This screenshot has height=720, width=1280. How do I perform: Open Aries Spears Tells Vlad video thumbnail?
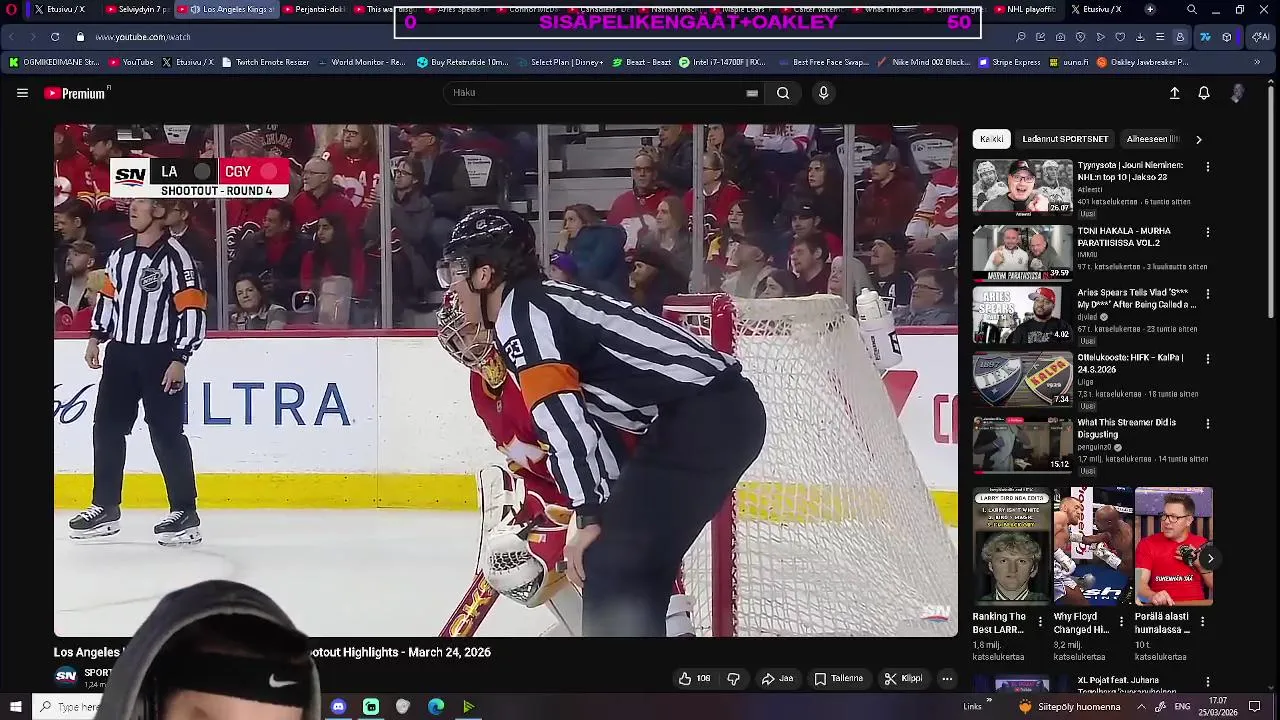1022,315
